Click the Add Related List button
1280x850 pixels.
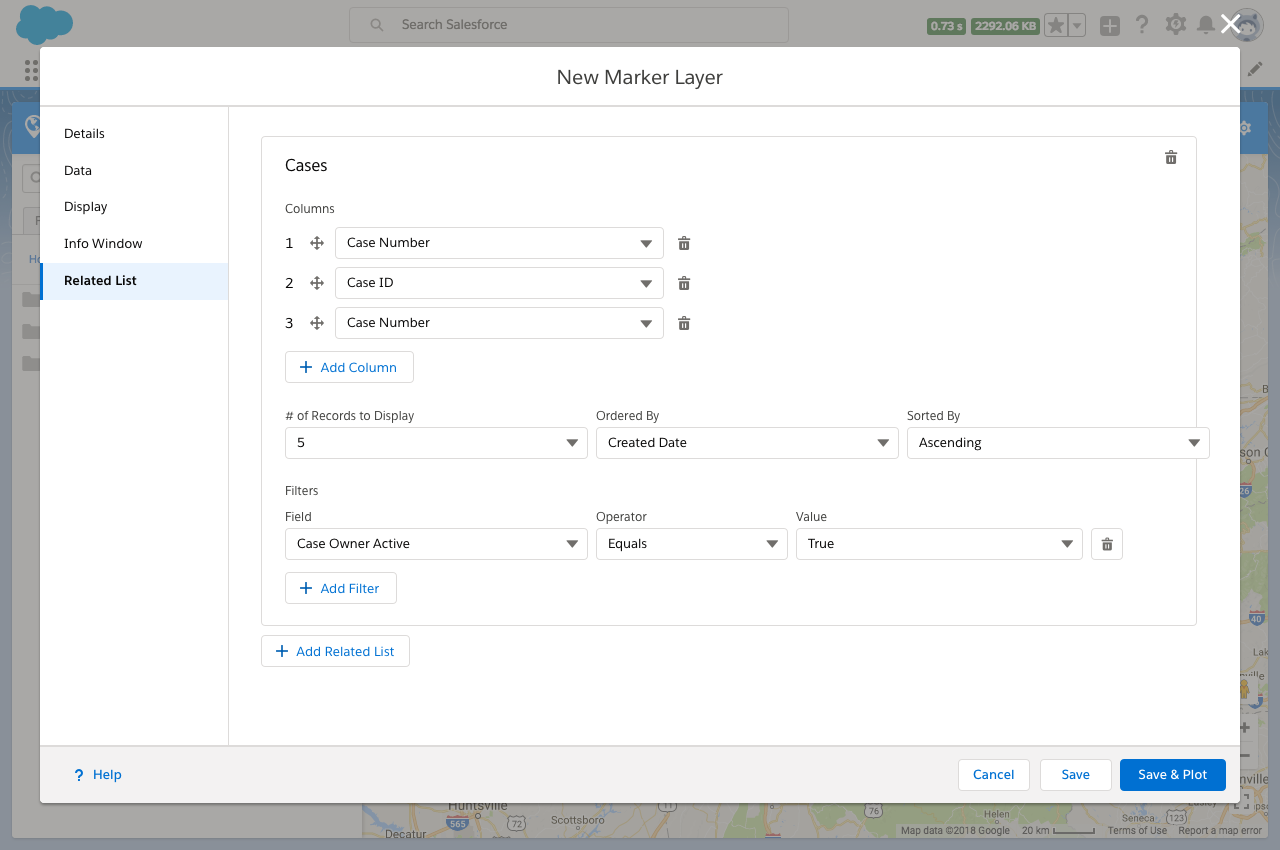coord(335,651)
